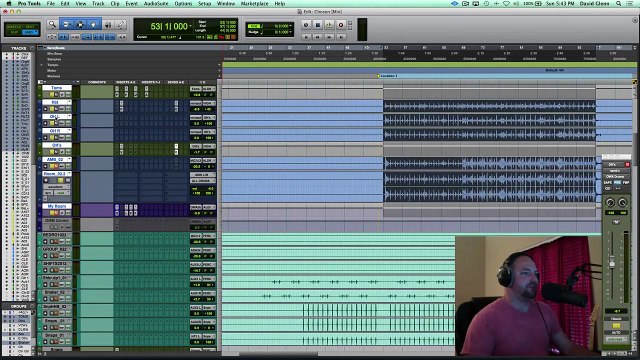The width and height of the screenshot is (640, 360).
Task: Adjust the volume fader in send window
Action: tap(612, 263)
